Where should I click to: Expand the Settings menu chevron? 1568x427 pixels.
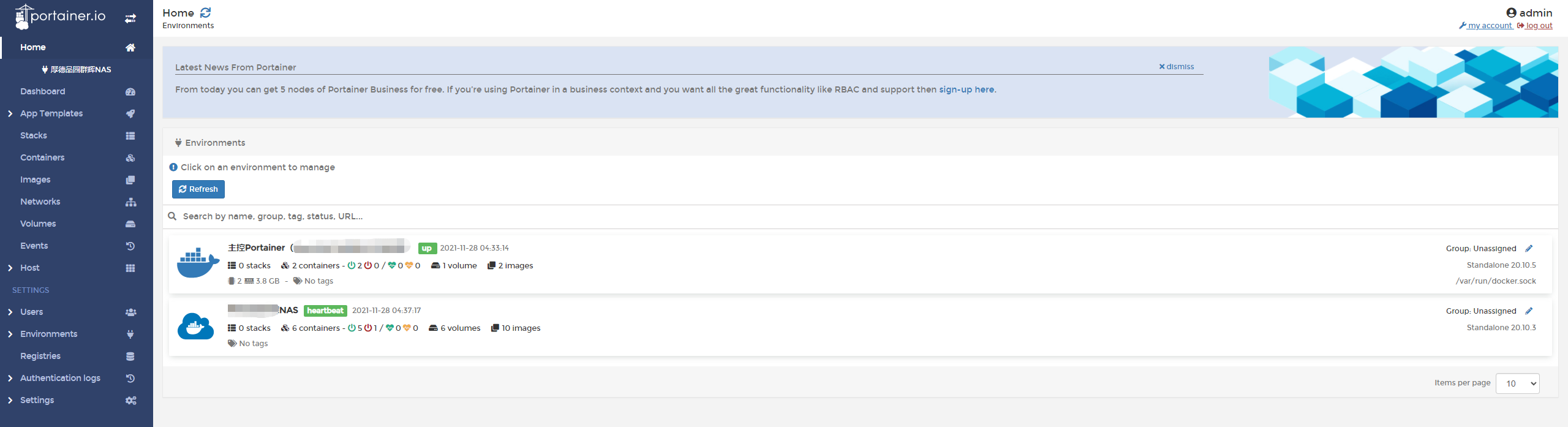point(10,401)
